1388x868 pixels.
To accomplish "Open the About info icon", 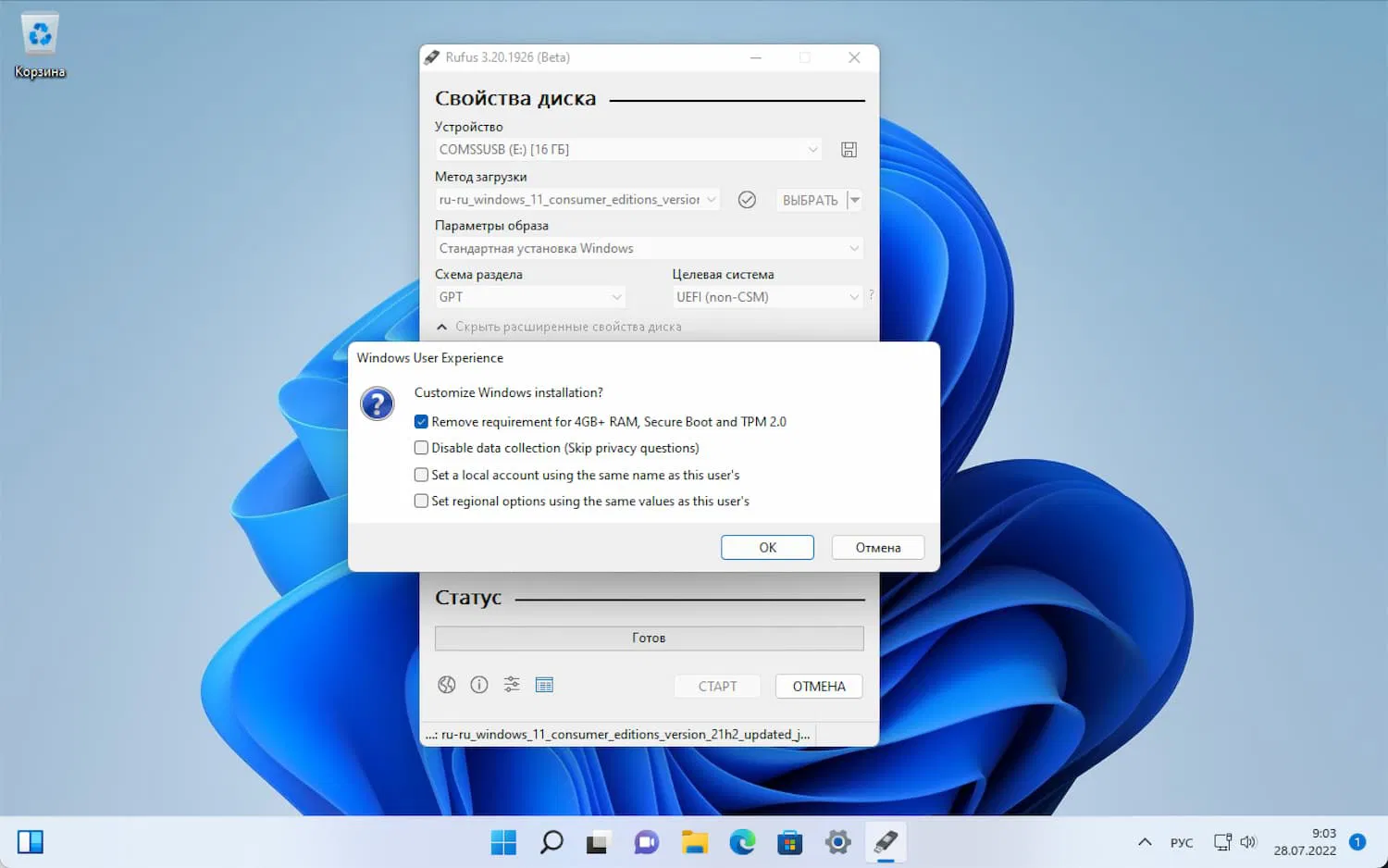I will coord(479,685).
